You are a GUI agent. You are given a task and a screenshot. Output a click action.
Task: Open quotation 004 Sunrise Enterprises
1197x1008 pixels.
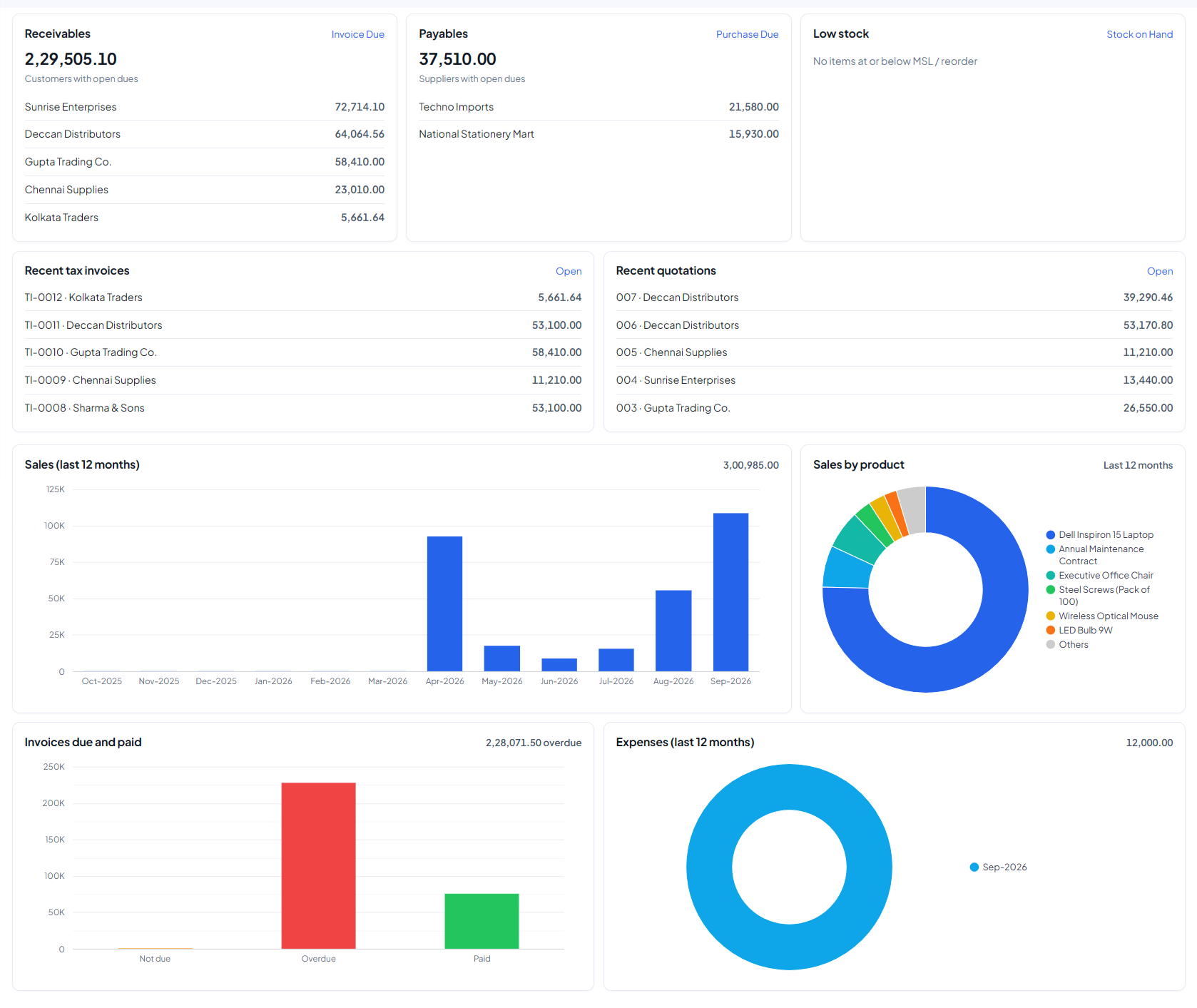[895, 380]
